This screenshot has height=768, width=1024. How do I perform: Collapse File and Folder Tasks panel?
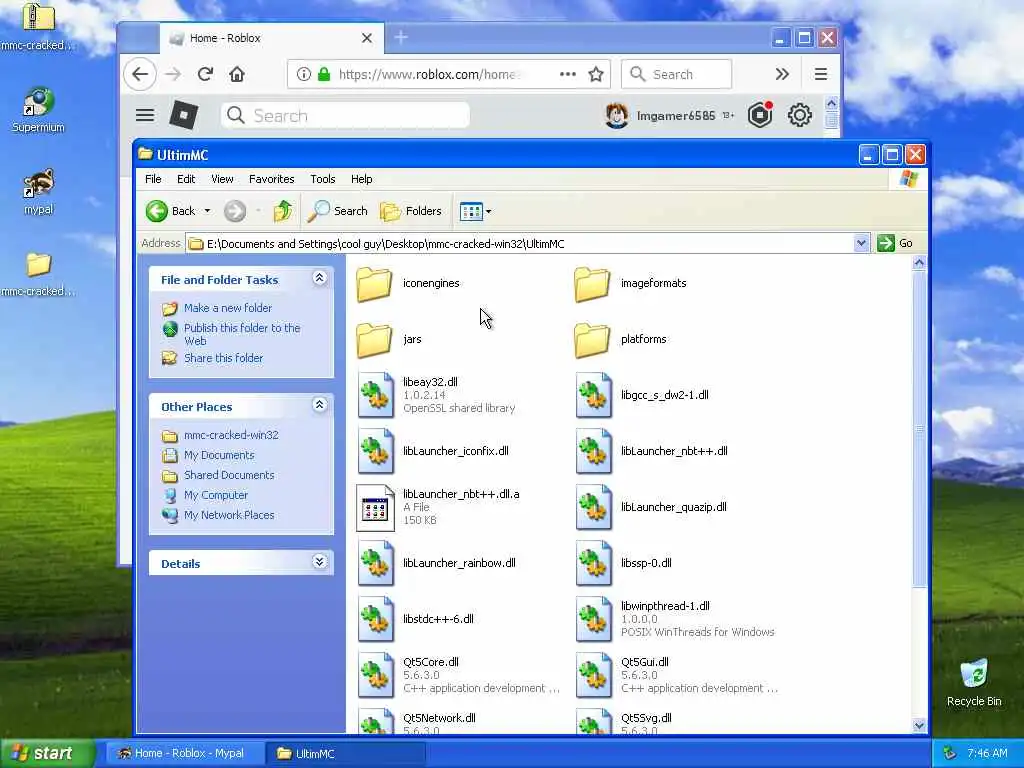(319, 279)
